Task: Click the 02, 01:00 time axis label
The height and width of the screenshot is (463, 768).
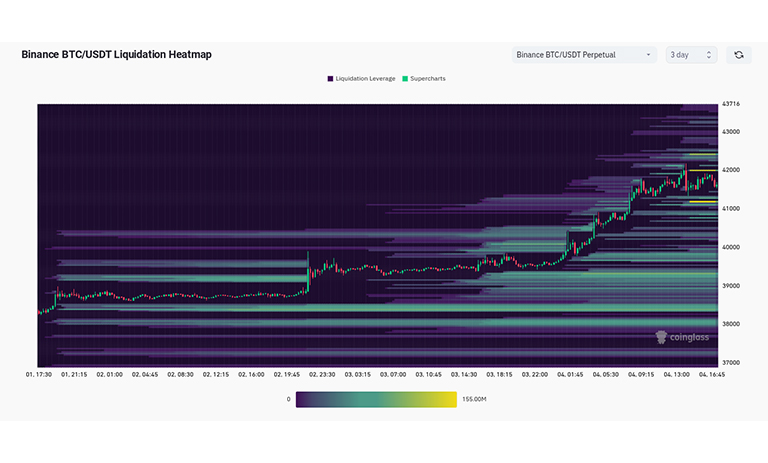Action: [x=109, y=374]
